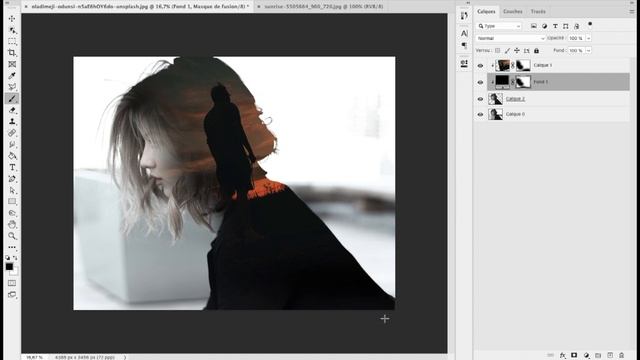Screen dimensions: 640x360
Task: Change the screen mode
Action: point(12,295)
